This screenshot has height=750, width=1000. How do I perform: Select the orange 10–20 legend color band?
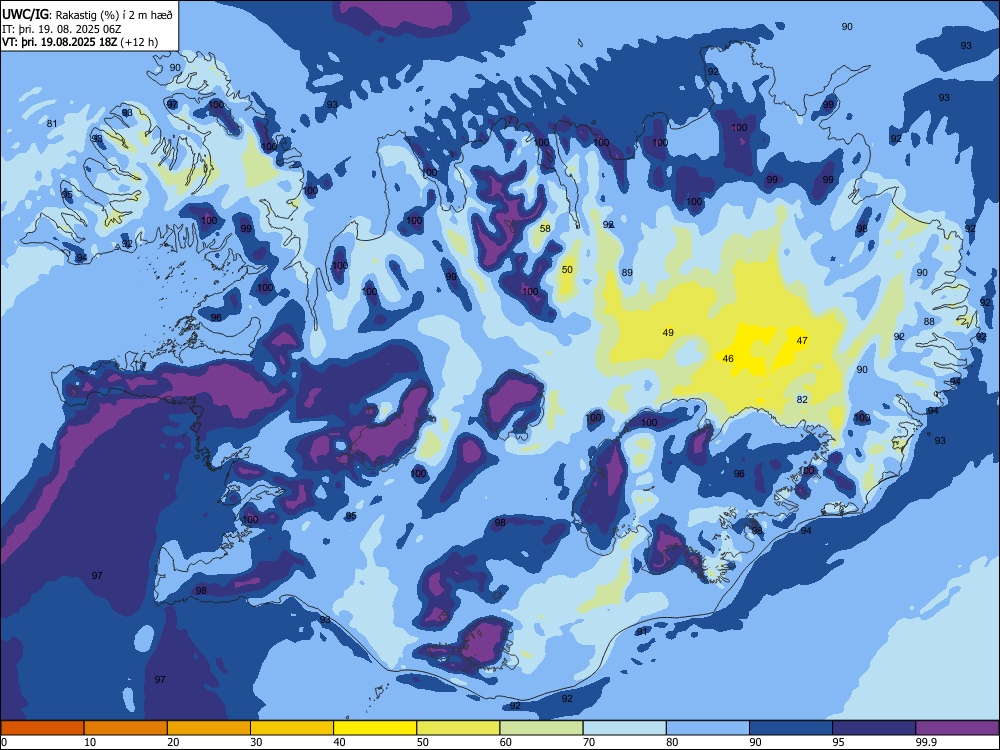coord(126,728)
